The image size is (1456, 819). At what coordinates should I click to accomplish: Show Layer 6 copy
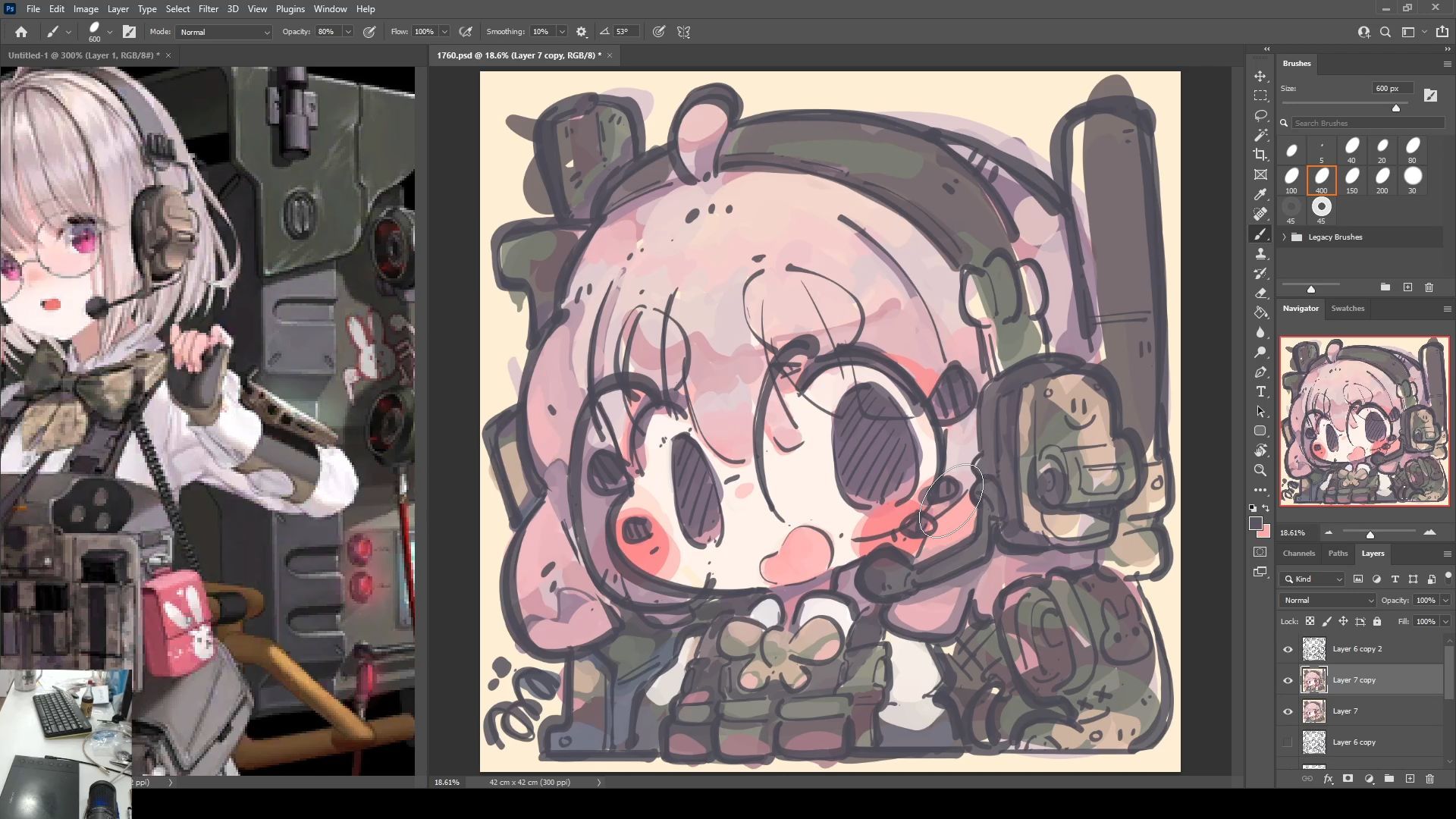(1288, 742)
